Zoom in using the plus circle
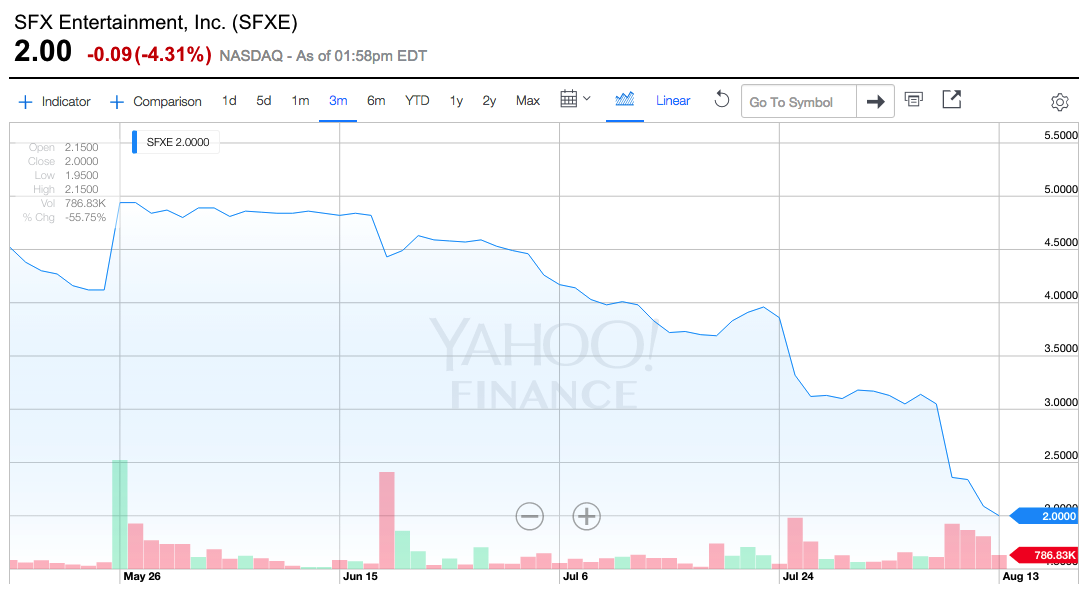1090x612 pixels. point(586,516)
